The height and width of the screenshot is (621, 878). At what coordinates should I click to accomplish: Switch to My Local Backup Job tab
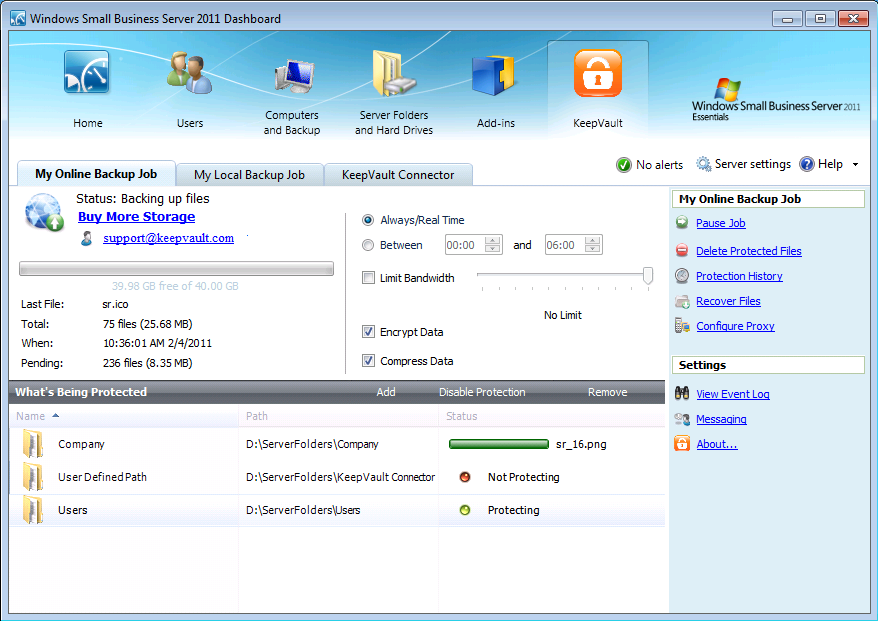pyautogui.click(x=250, y=175)
